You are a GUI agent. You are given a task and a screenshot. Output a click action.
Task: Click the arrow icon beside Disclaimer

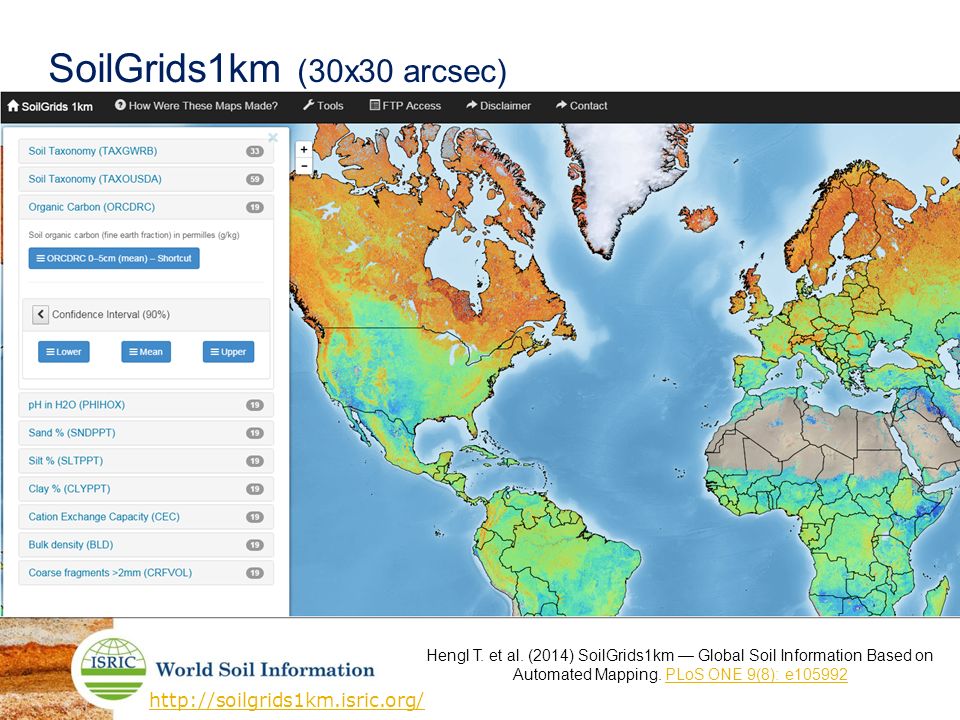471,105
